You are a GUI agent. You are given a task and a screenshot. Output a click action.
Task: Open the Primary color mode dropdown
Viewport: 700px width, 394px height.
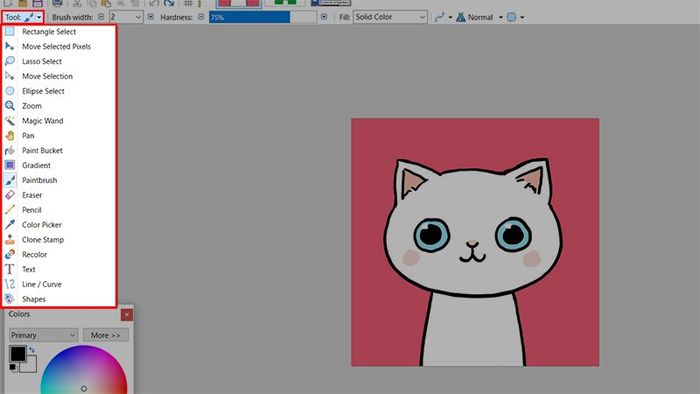click(43, 335)
